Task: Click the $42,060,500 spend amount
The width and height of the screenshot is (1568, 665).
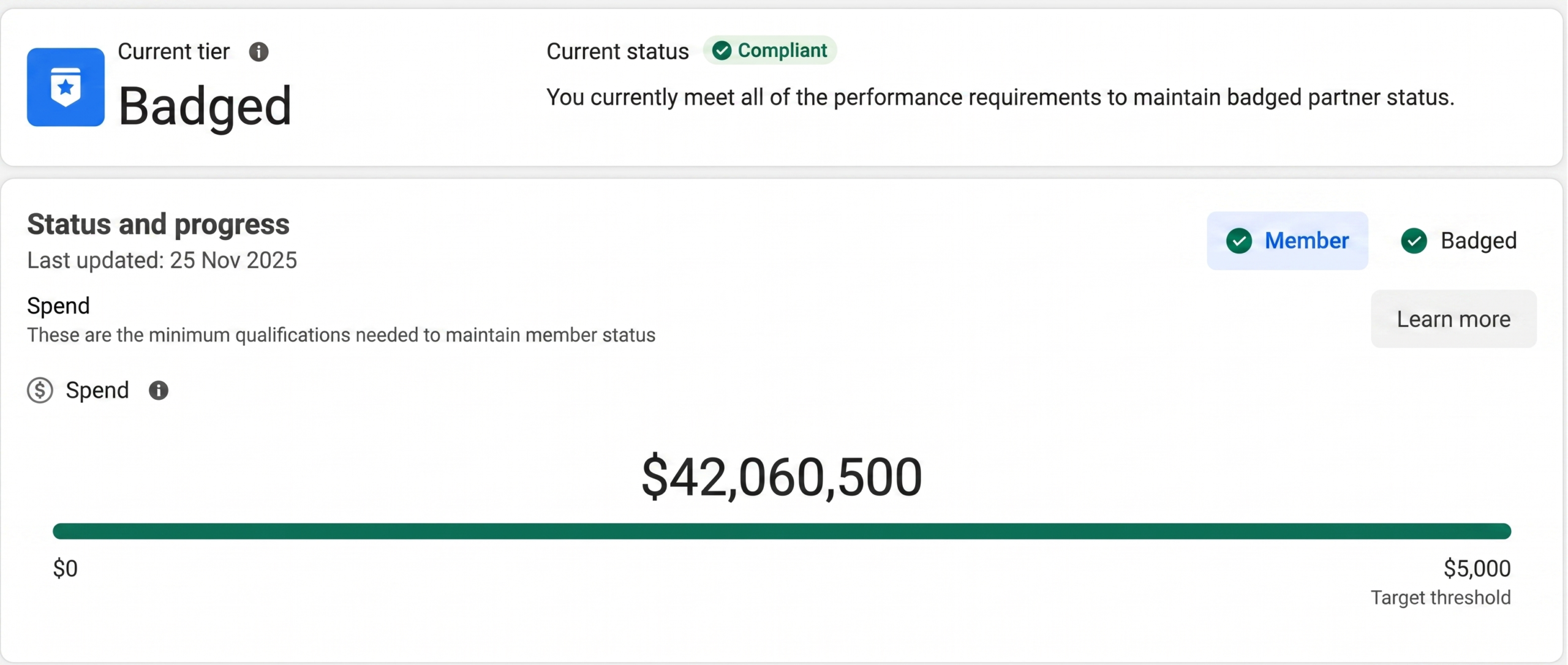Action: [x=782, y=477]
